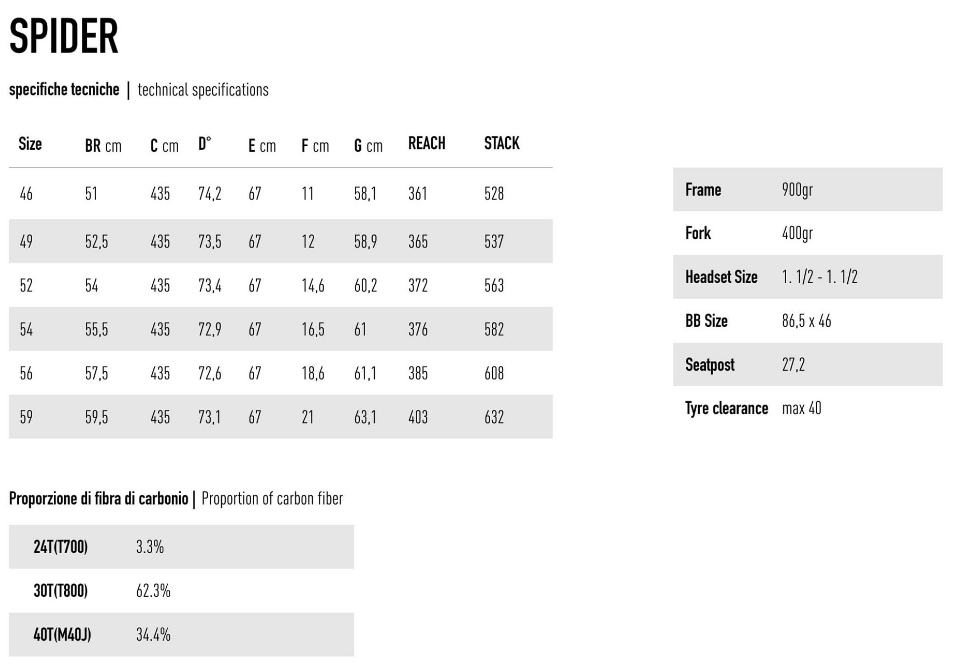This screenshot has height=666, width=954.
Task: Select the Seatpost 27,2 value
Action: tap(793, 365)
